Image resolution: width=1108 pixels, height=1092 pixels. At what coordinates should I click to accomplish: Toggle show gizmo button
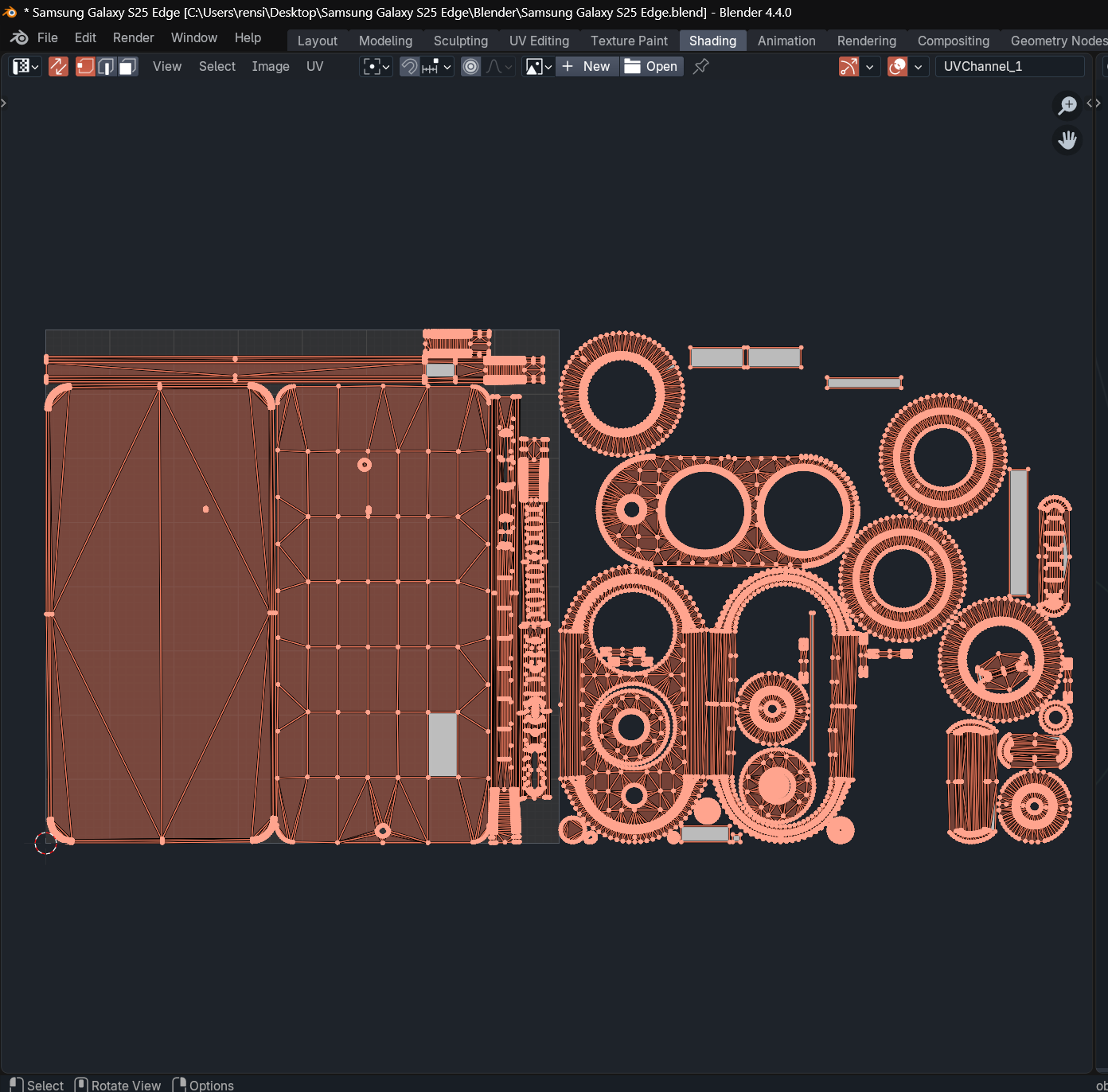point(849,67)
